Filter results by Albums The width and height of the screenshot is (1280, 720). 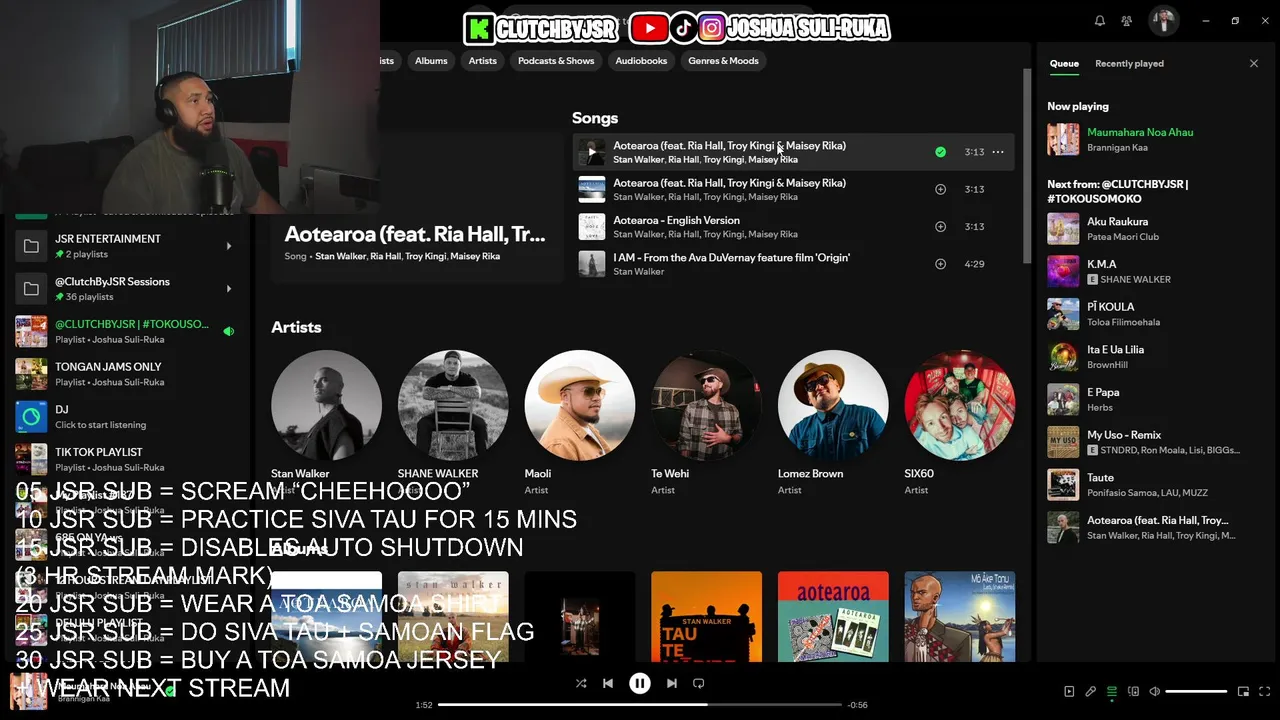click(x=431, y=61)
